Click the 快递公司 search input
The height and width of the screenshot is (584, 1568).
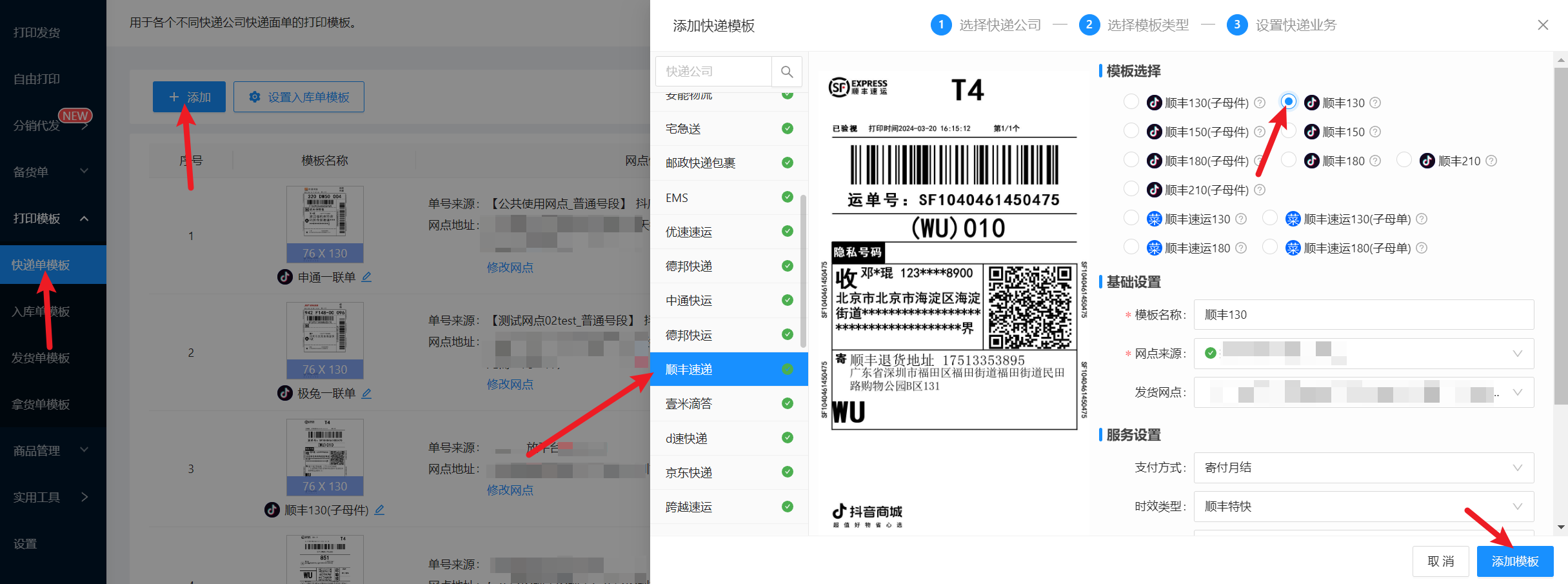713,72
